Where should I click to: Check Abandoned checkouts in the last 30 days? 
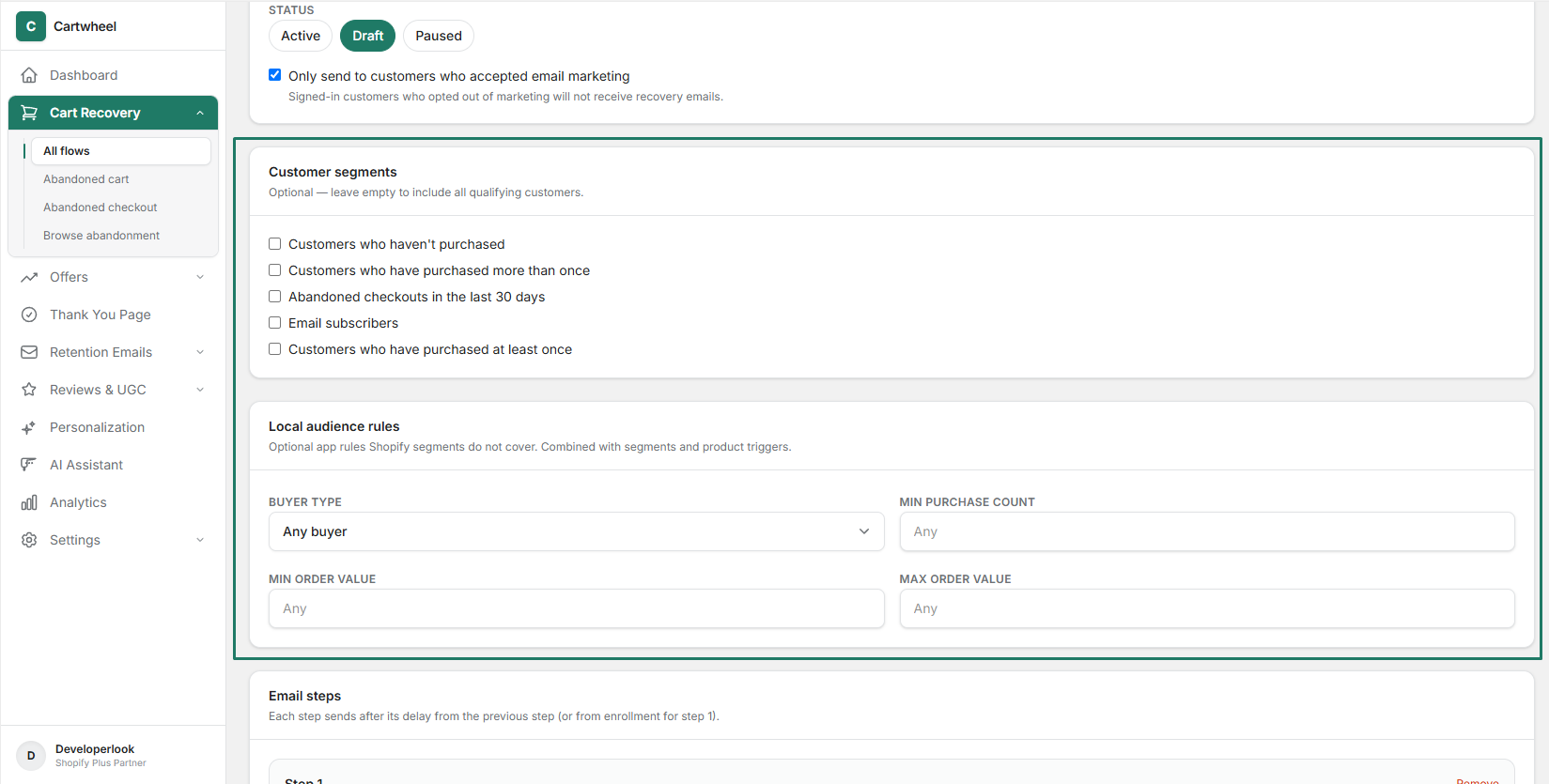point(275,297)
